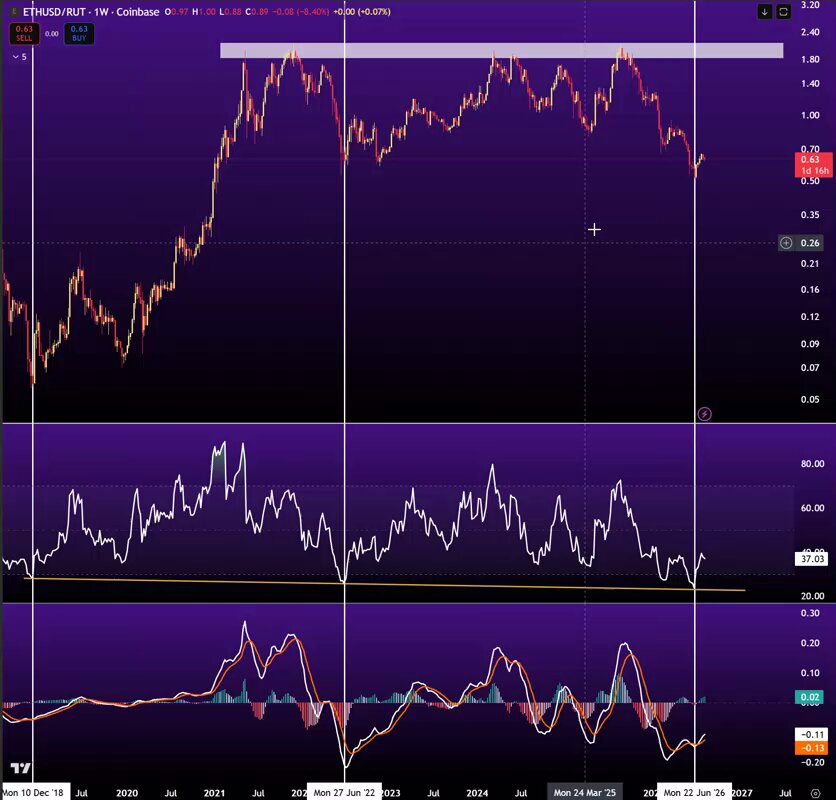This screenshot has width=836, height=800.
Task: Click the 0.35 price axis label
Action: pyautogui.click(x=810, y=215)
